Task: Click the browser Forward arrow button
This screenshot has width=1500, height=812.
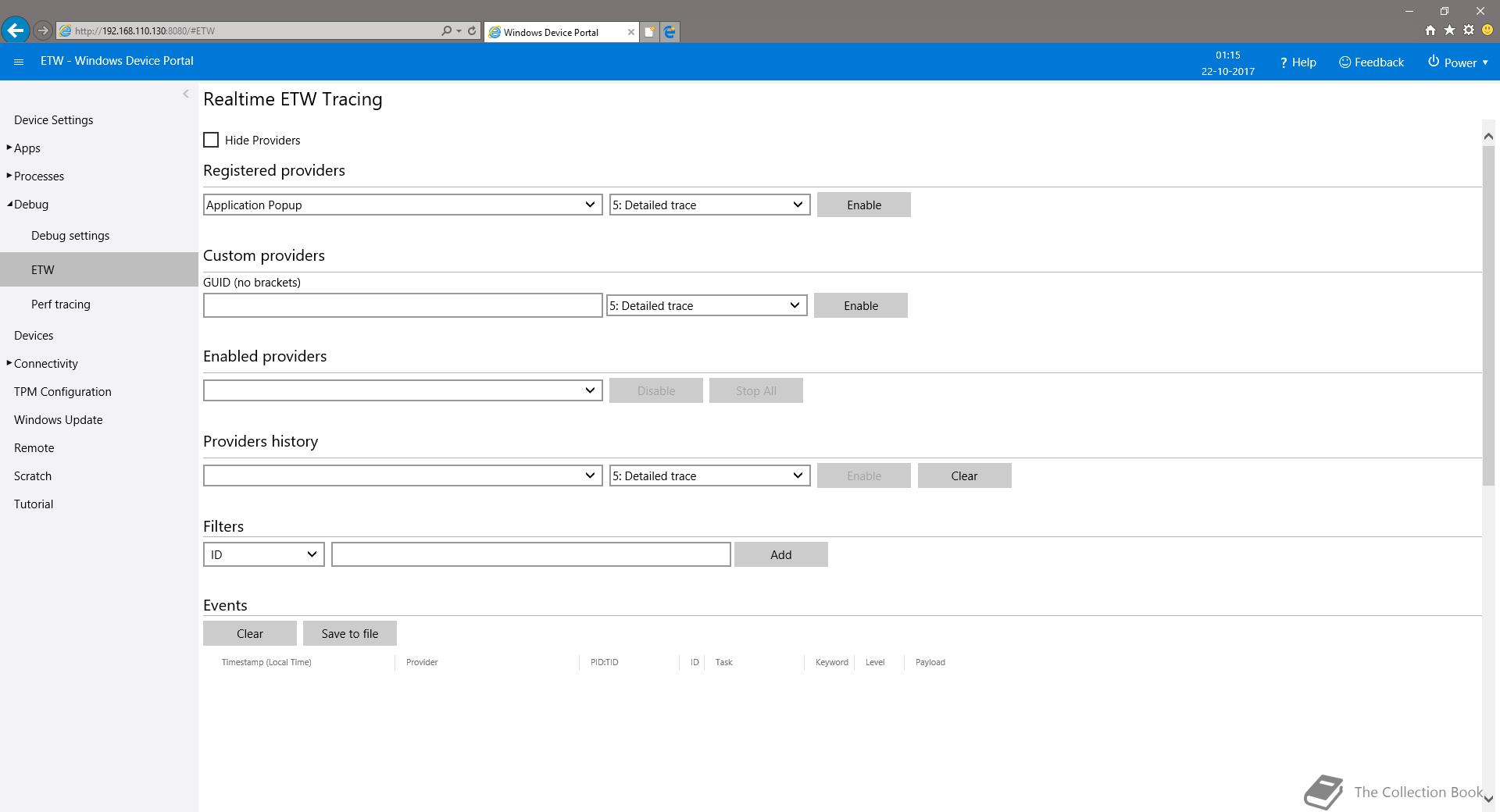Action: [43, 30]
